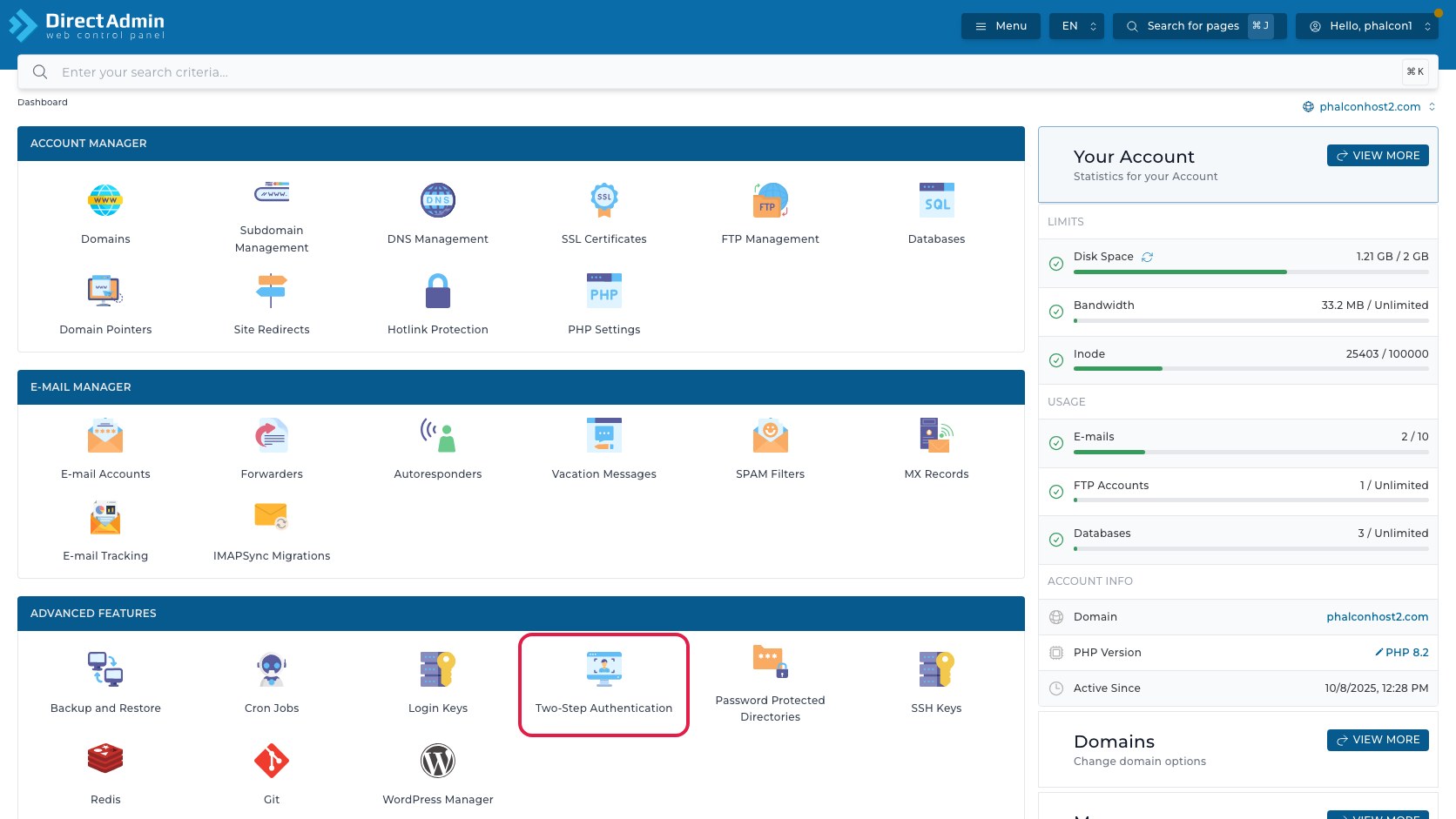Edit the PHP 8.2 version link

point(1402,653)
